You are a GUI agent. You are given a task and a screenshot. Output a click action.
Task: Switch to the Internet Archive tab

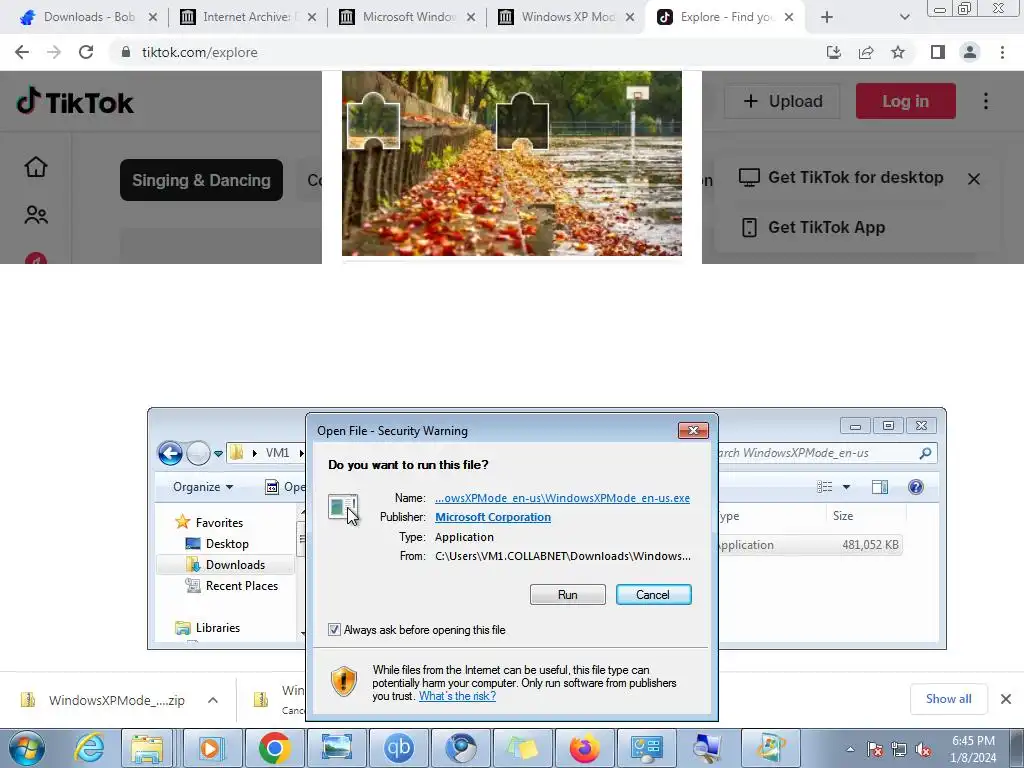tap(248, 17)
